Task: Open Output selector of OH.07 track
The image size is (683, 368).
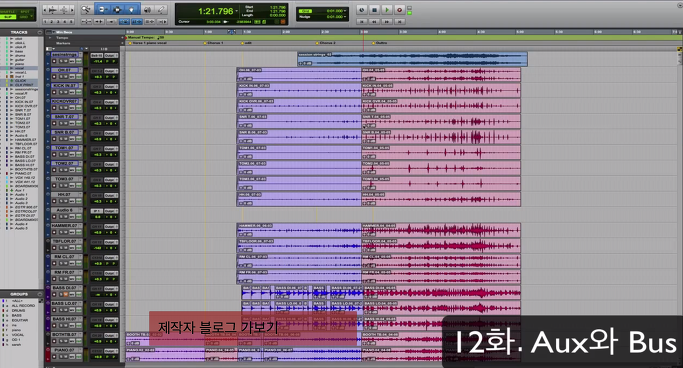Action: click(111, 71)
